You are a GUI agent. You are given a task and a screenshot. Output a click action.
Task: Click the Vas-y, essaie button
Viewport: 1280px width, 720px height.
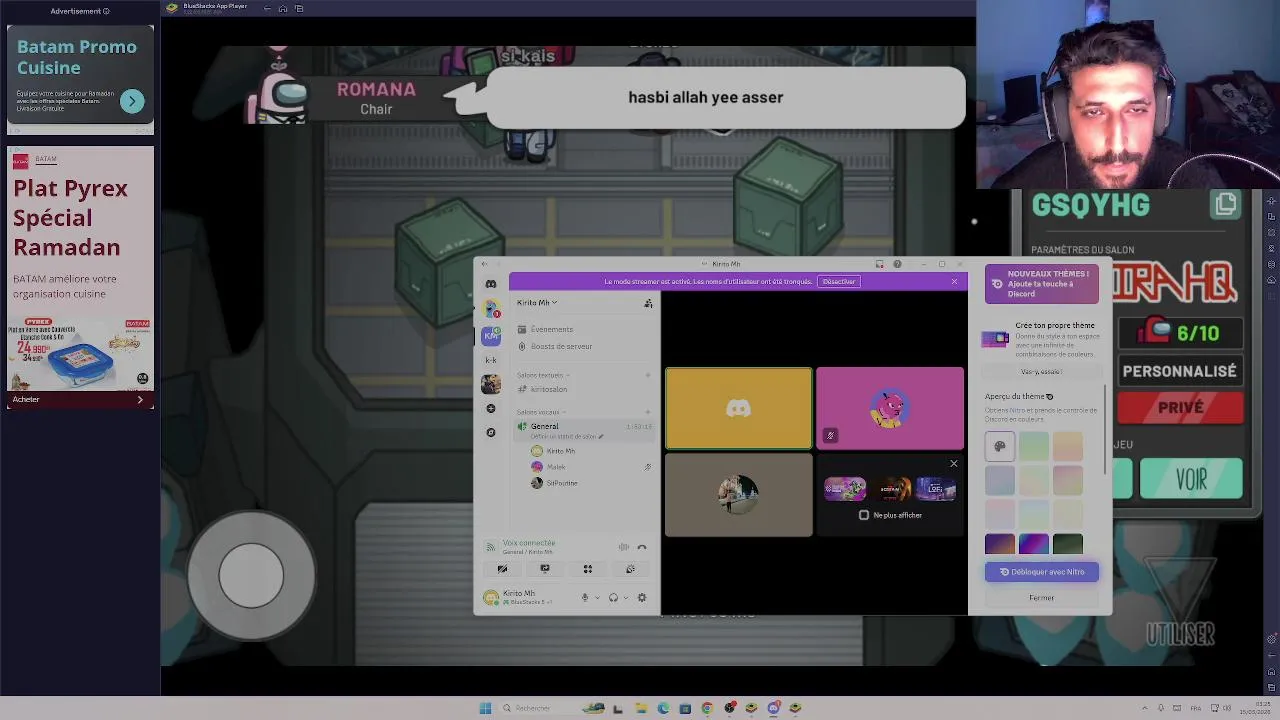tap(1041, 372)
